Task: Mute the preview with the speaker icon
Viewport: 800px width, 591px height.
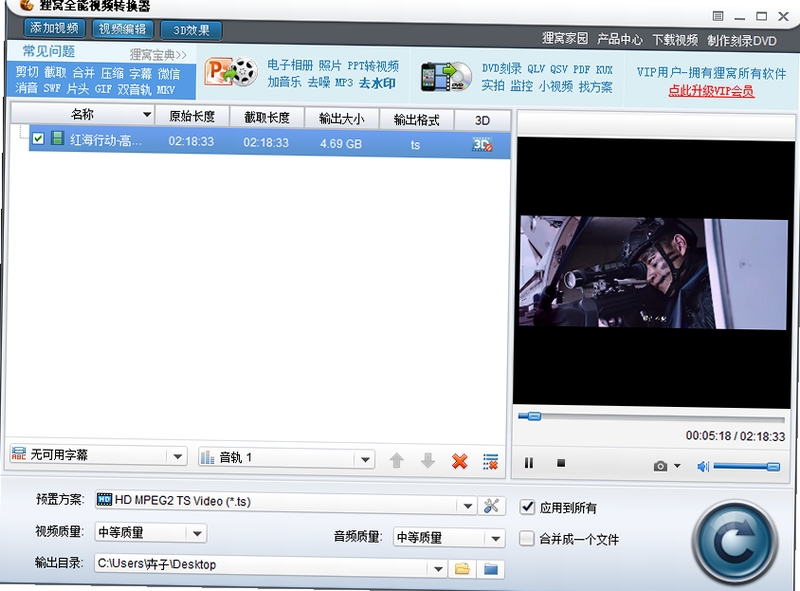Action: (703, 466)
